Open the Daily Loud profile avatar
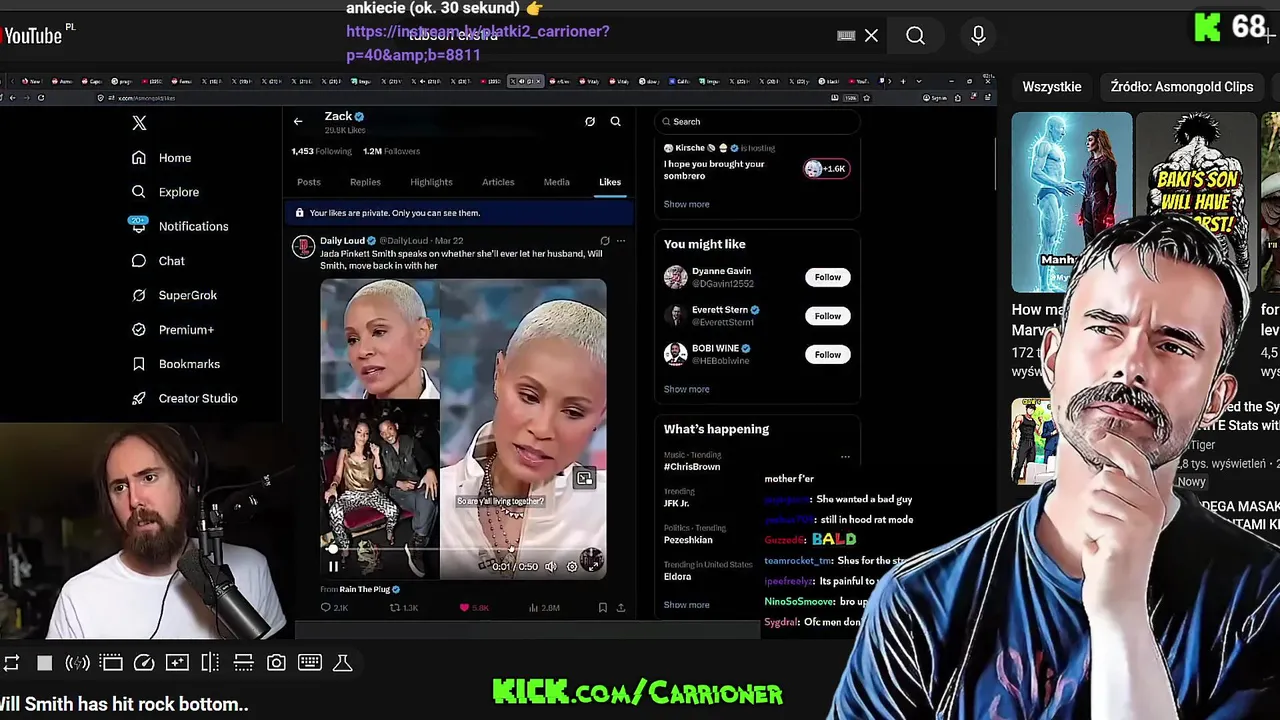Screen dimensions: 1280x720 (x=303, y=246)
